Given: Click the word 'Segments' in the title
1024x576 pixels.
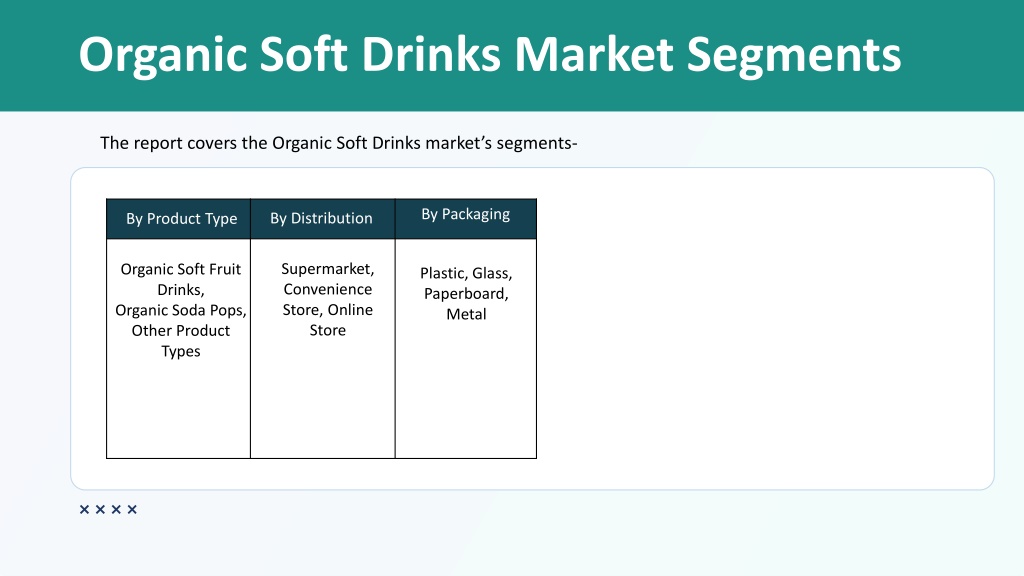Looking at the screenshot, I should [794, 55].
